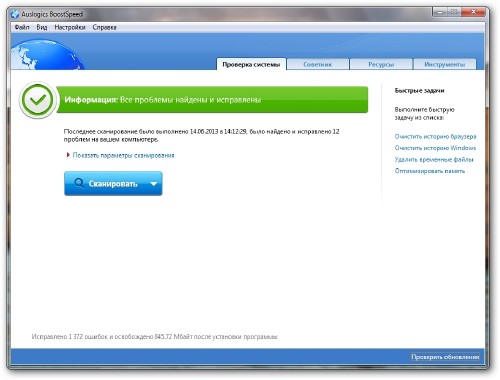Click the Быстрые задачи heading
This screenshot has height=380, width=500.
coord(419,90)
